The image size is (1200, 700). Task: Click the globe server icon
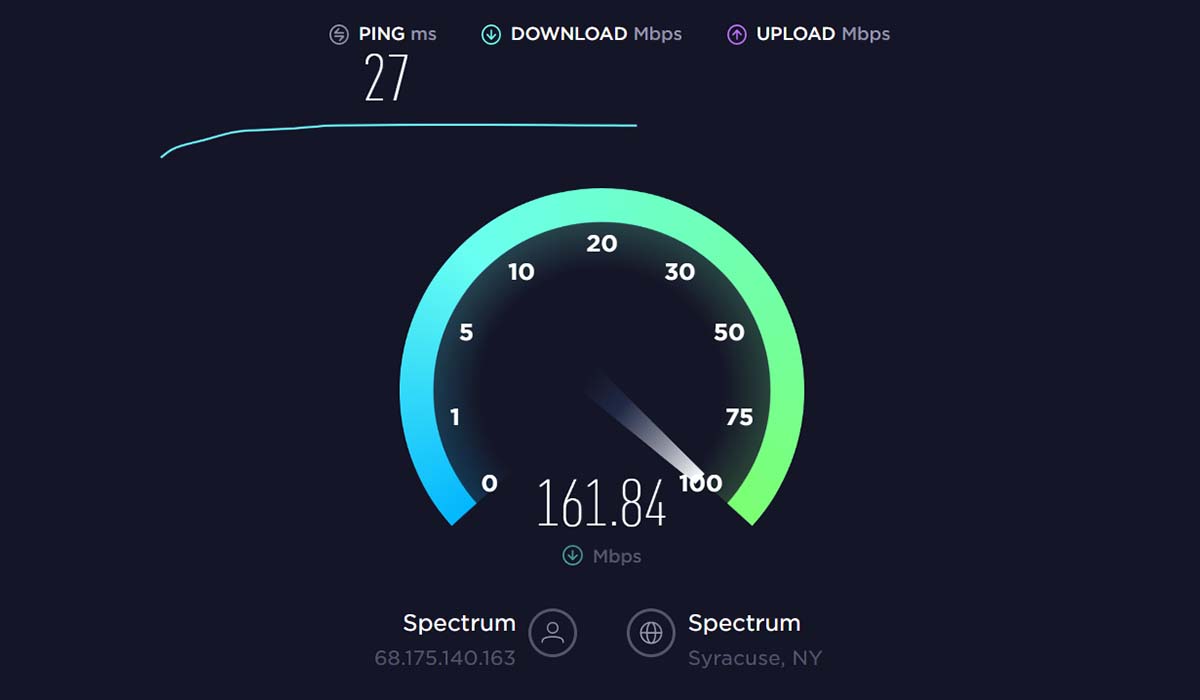coord(651,632)
